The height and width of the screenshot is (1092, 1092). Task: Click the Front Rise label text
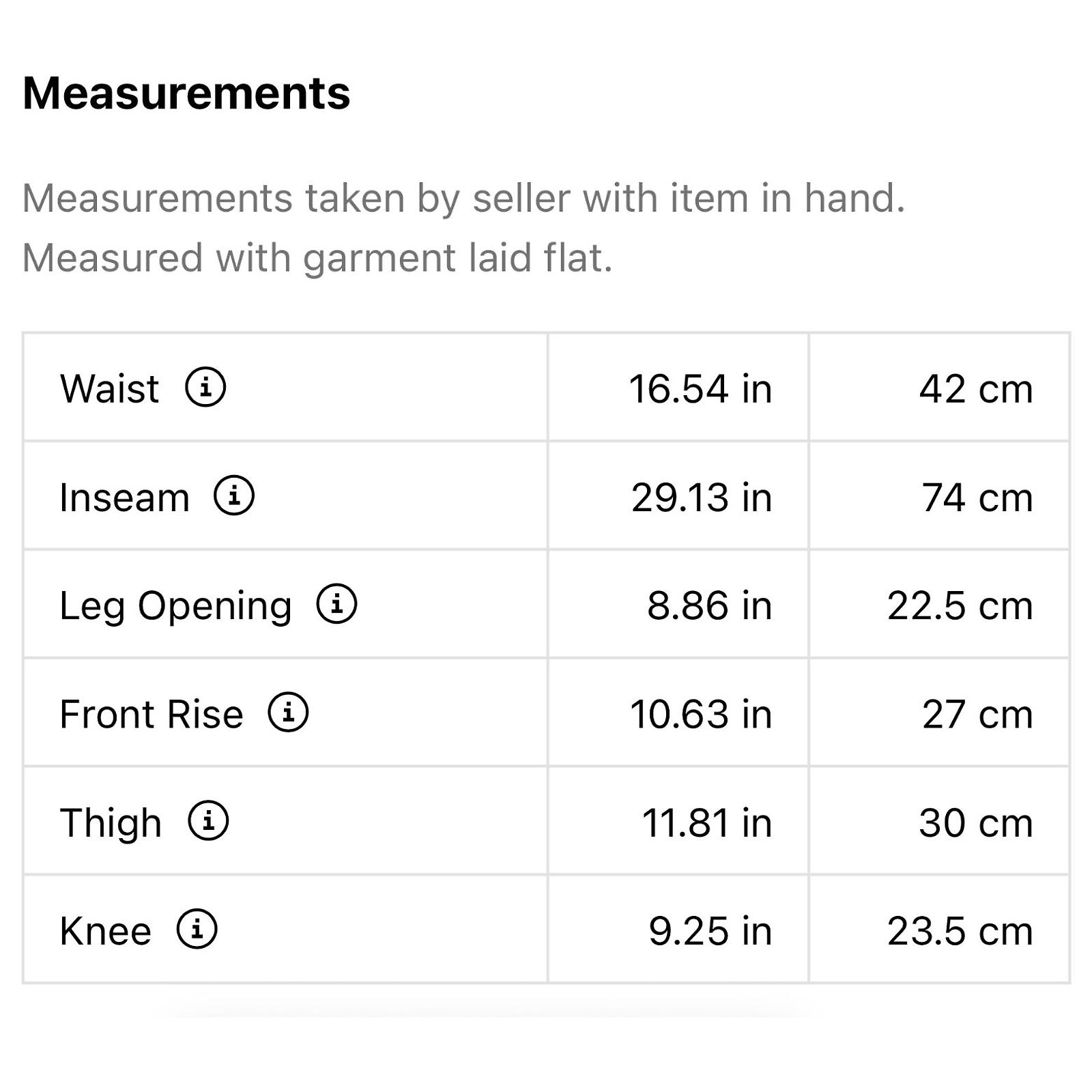pos(152,714)
